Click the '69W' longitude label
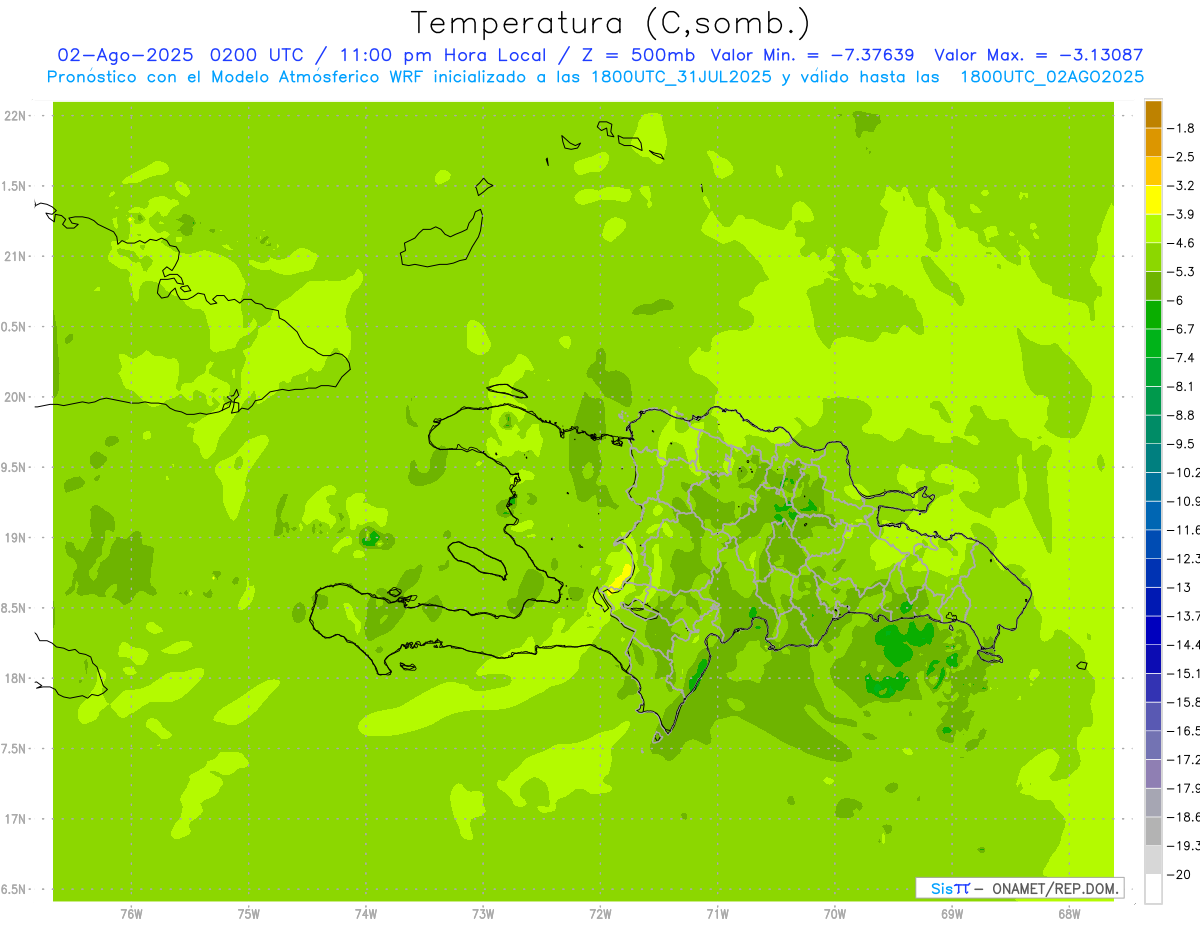 click(952, 913)
